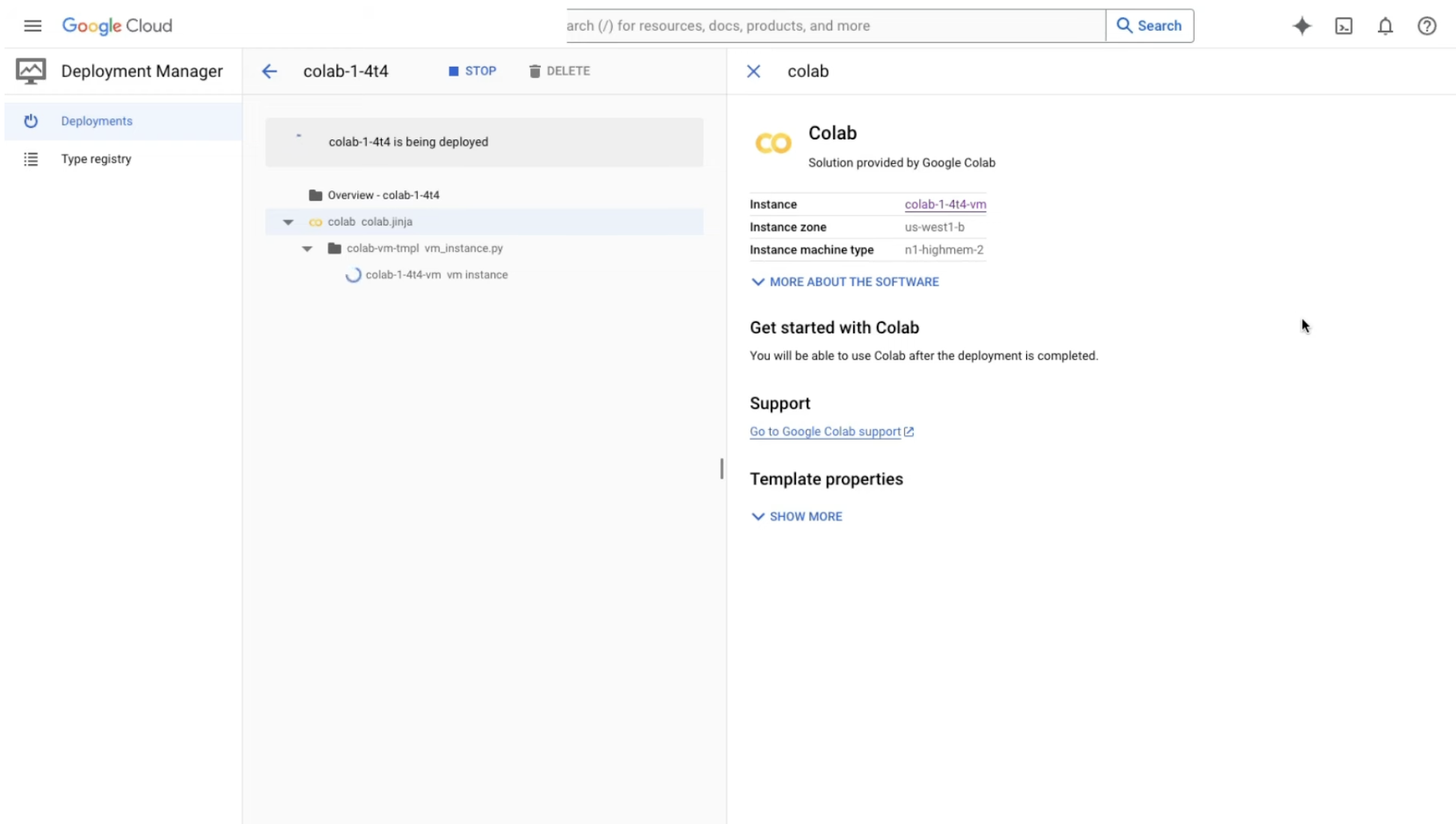Select Type registry in the sidebar
Viewport: 1456px width, 824px height.
tap(96, 159)
